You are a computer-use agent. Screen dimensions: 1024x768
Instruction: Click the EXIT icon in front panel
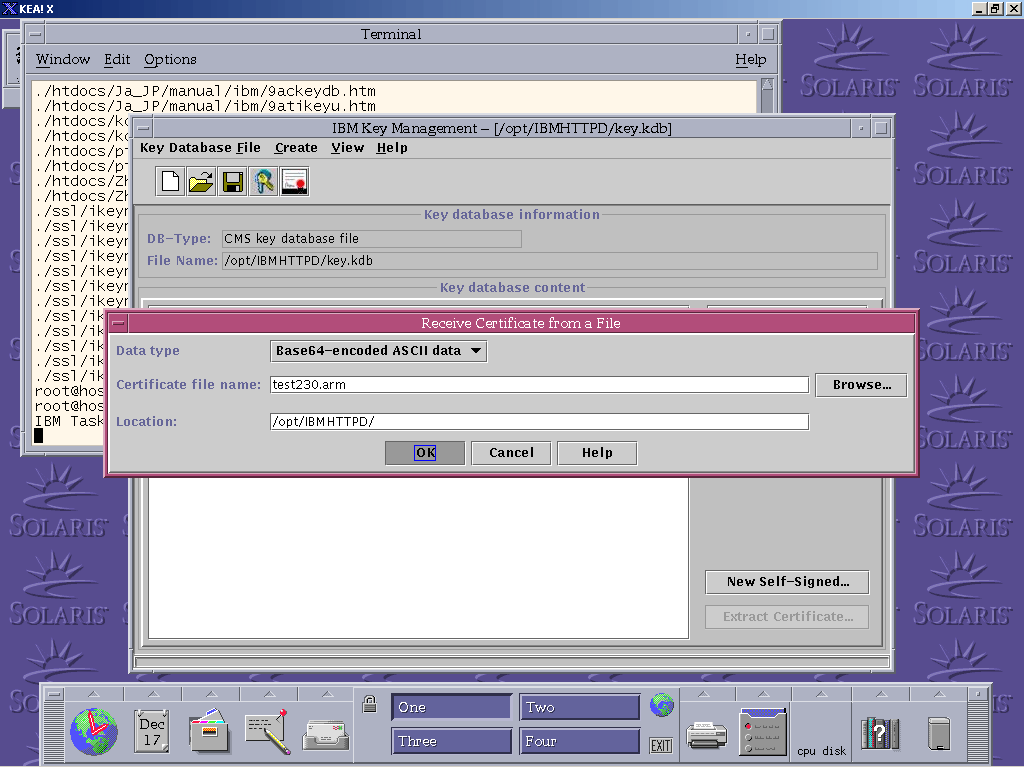pos(661,745)
